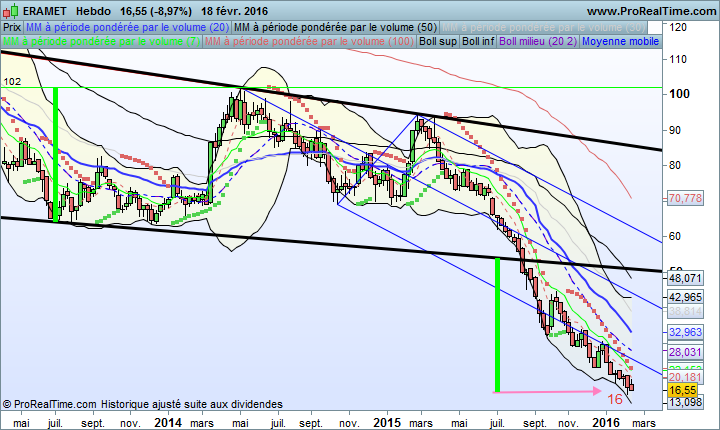Click the greyed MM volume (30) label

point(543,27)
